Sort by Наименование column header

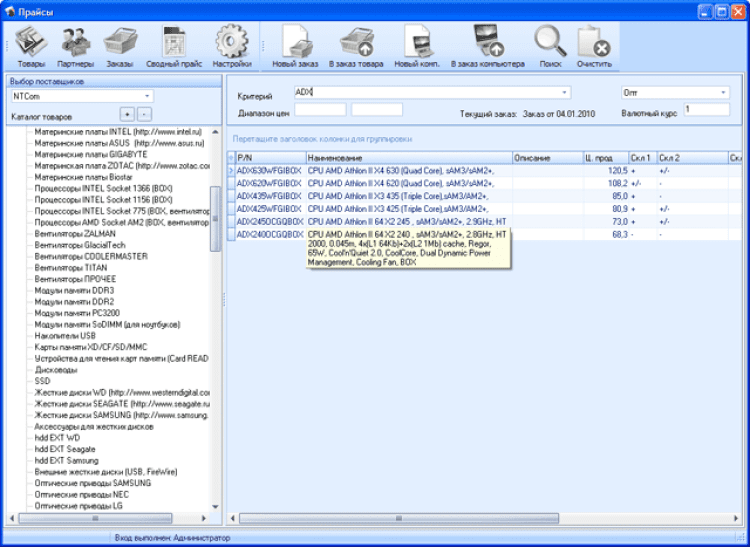409,158
